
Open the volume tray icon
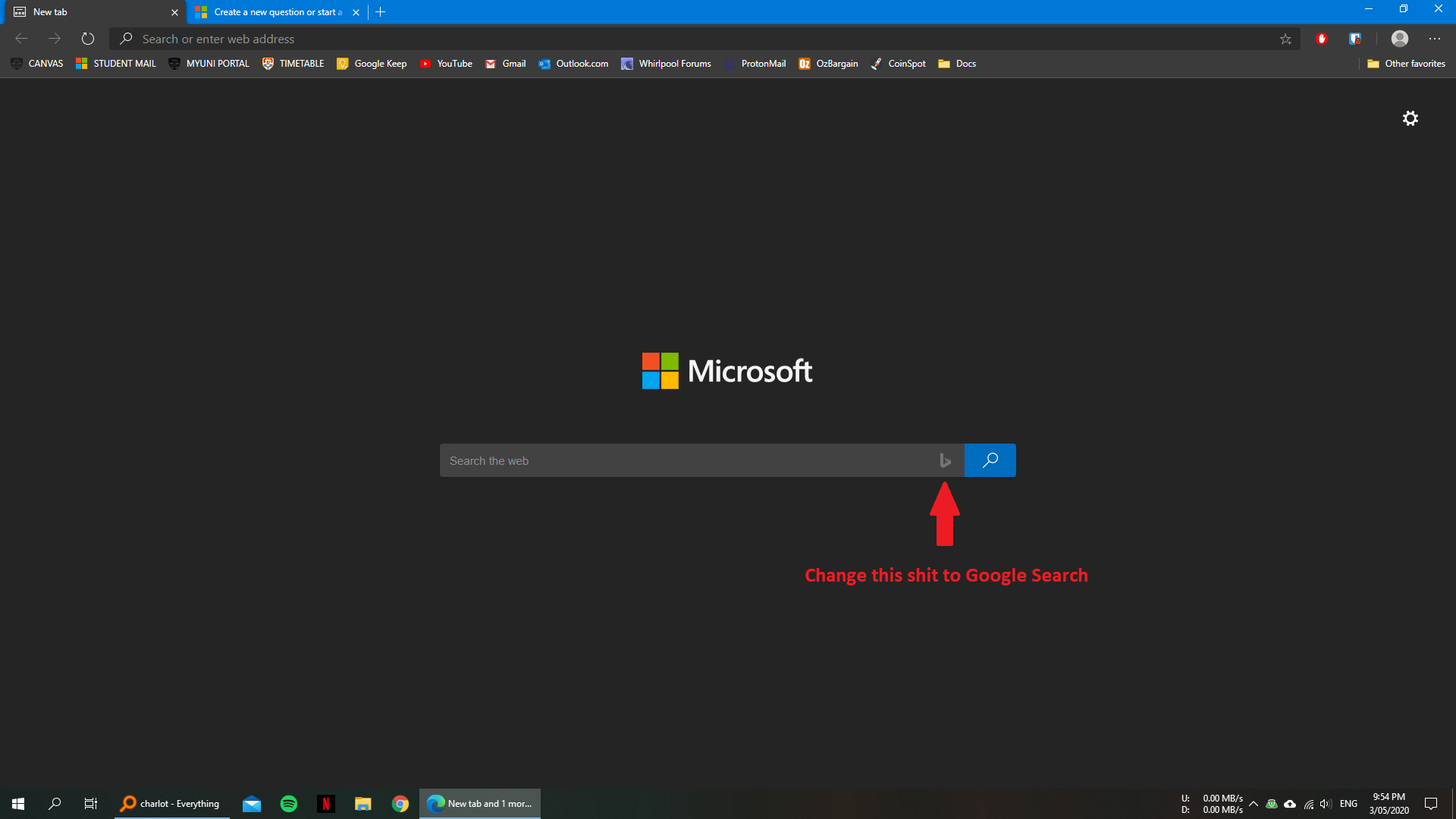(1326, 804)
